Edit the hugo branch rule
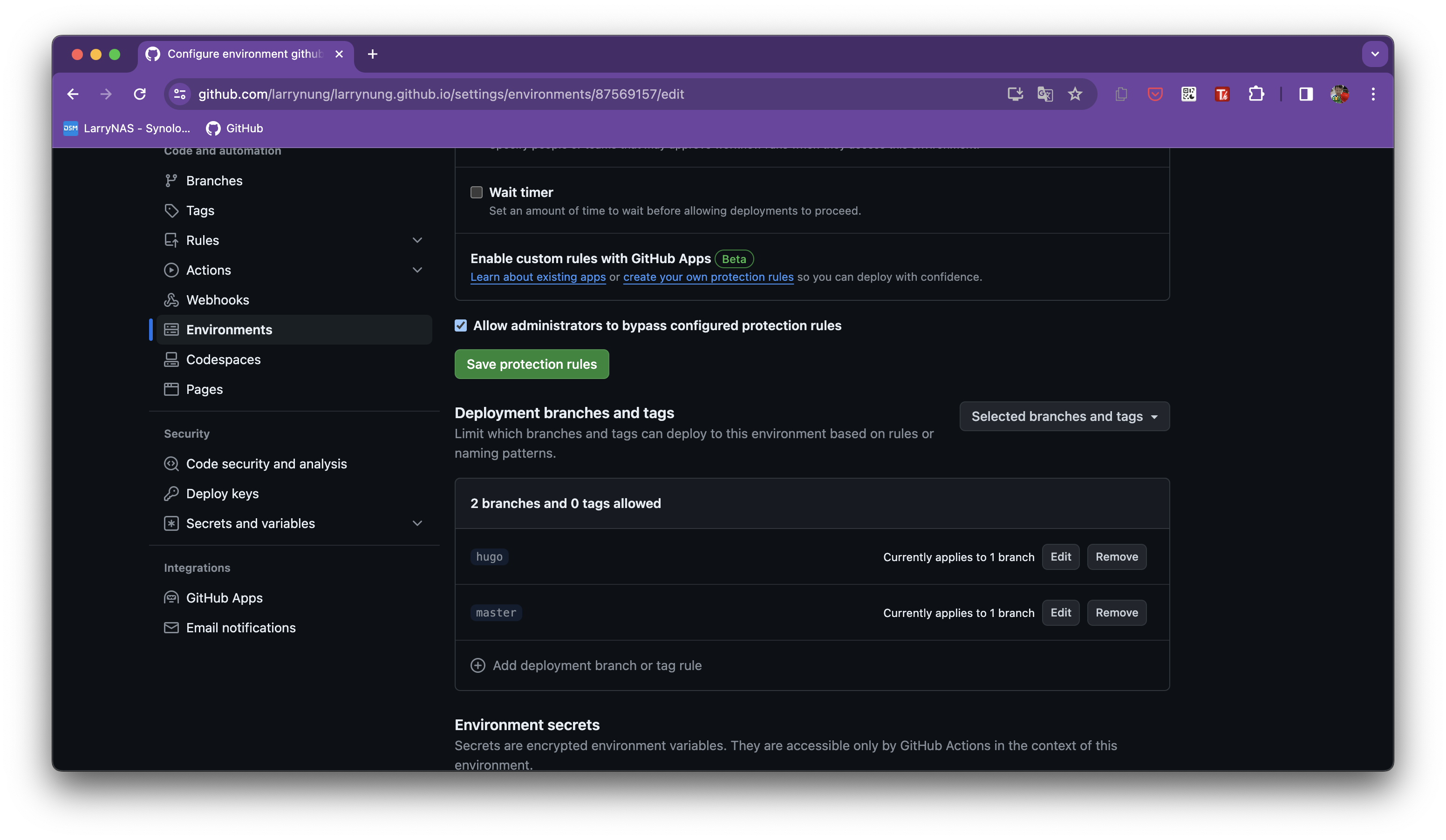The image size is (1446, 840). (x=1060, y=557)
